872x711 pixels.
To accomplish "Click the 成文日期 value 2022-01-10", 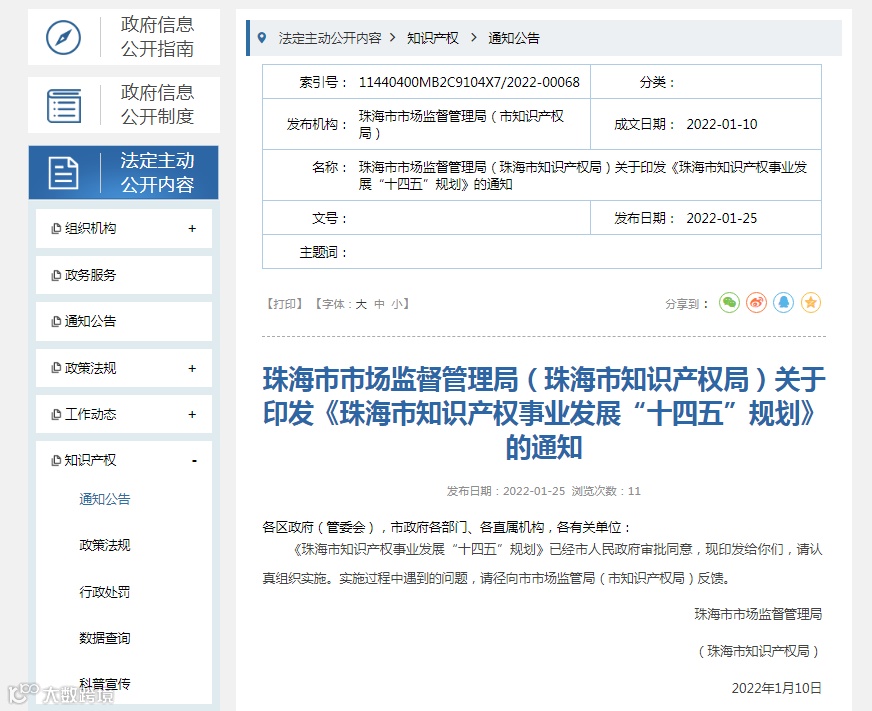I will pos(722,124).
